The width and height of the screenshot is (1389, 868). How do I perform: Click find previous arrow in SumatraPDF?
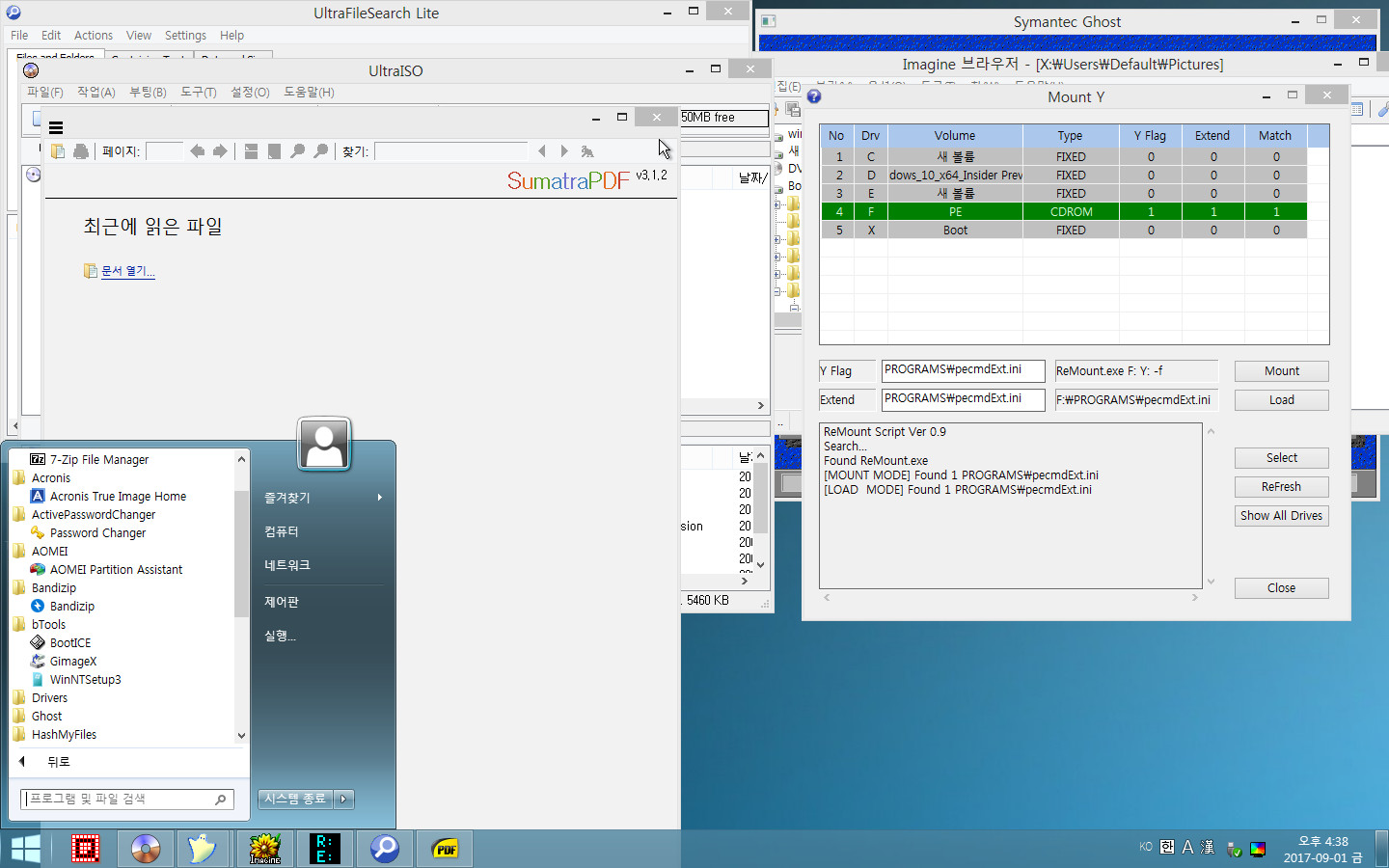(542, 151)
